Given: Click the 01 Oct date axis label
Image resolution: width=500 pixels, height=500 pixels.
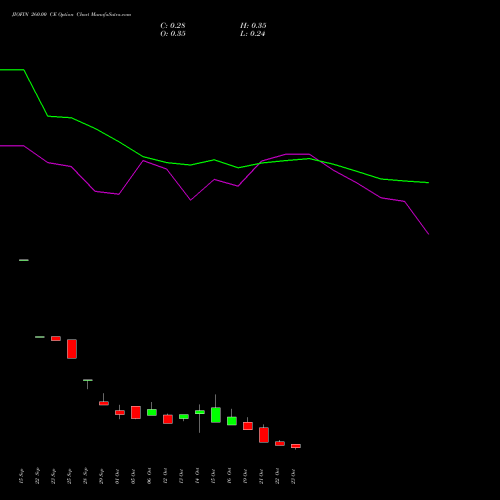Looking at the screenshot, I should point(117,476).
